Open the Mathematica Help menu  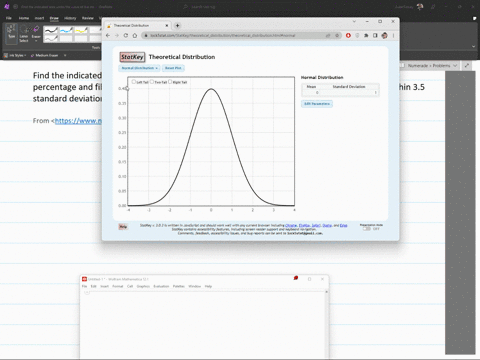click(208, 286)
